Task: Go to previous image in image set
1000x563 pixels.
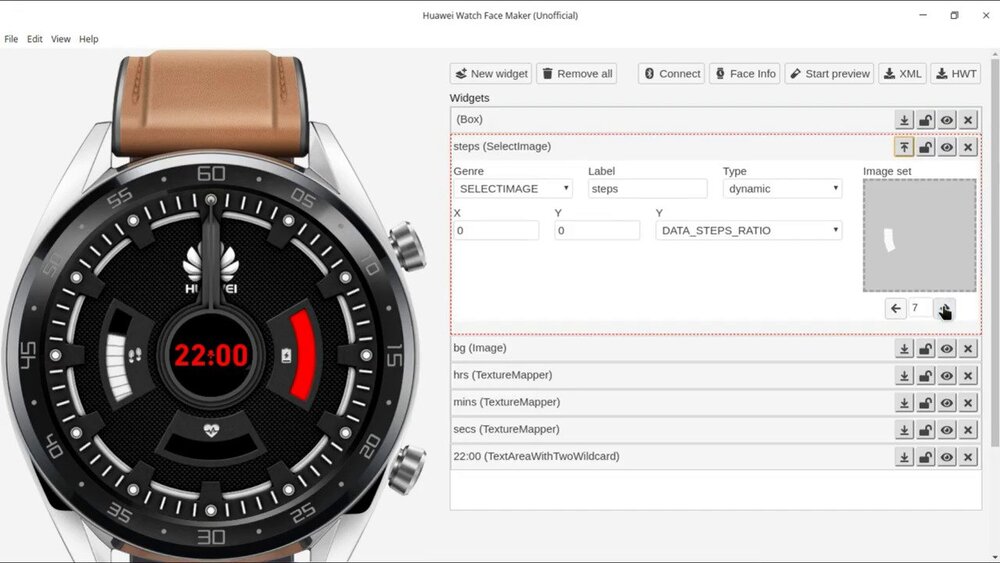Action: pyautogui.click(x=896, y=308)
